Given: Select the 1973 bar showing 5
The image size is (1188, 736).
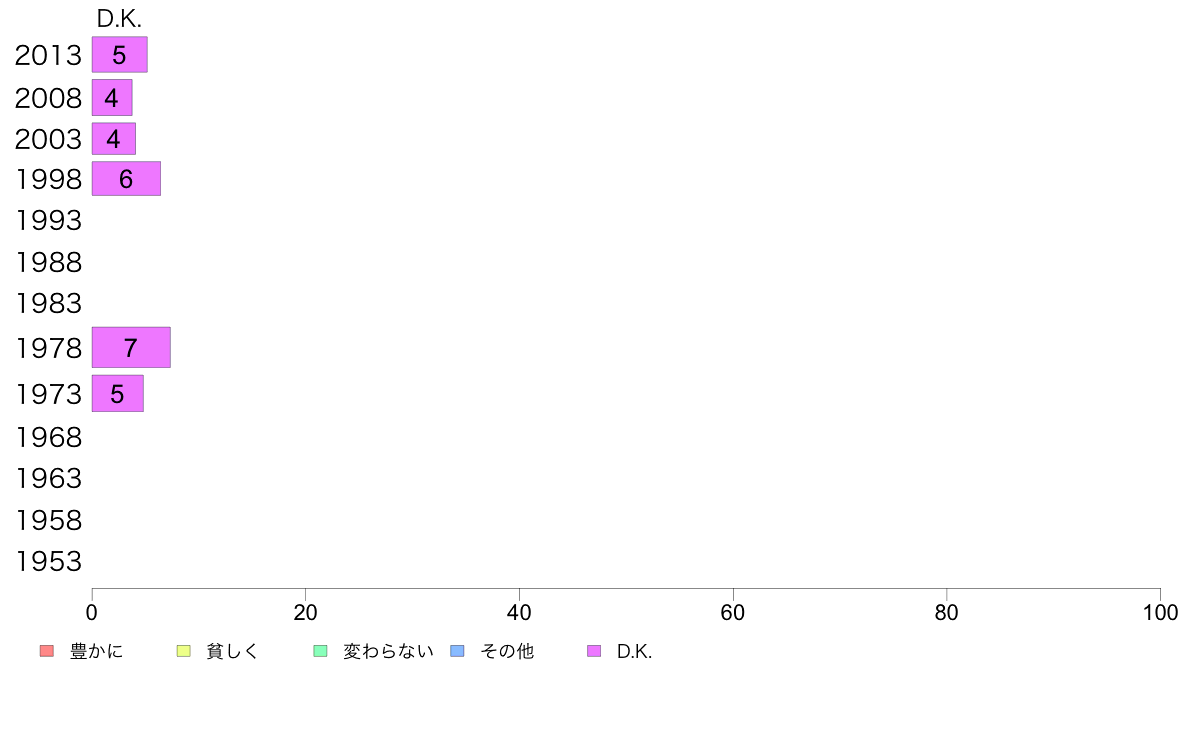Looking at the screenshot, I should click(117, 393).
